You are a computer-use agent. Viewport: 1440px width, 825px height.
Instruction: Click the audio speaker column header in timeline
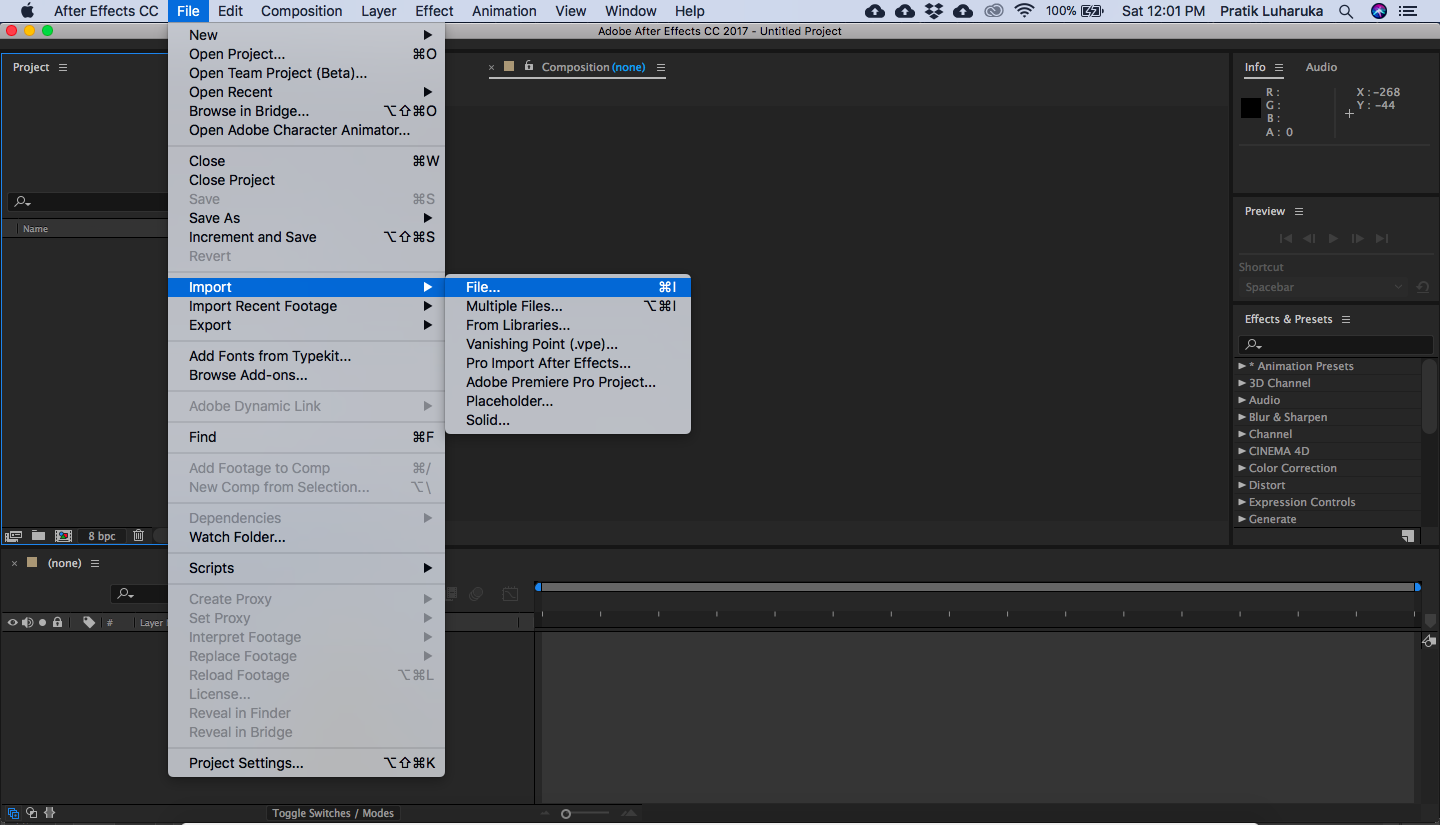[x=28, y=622]
